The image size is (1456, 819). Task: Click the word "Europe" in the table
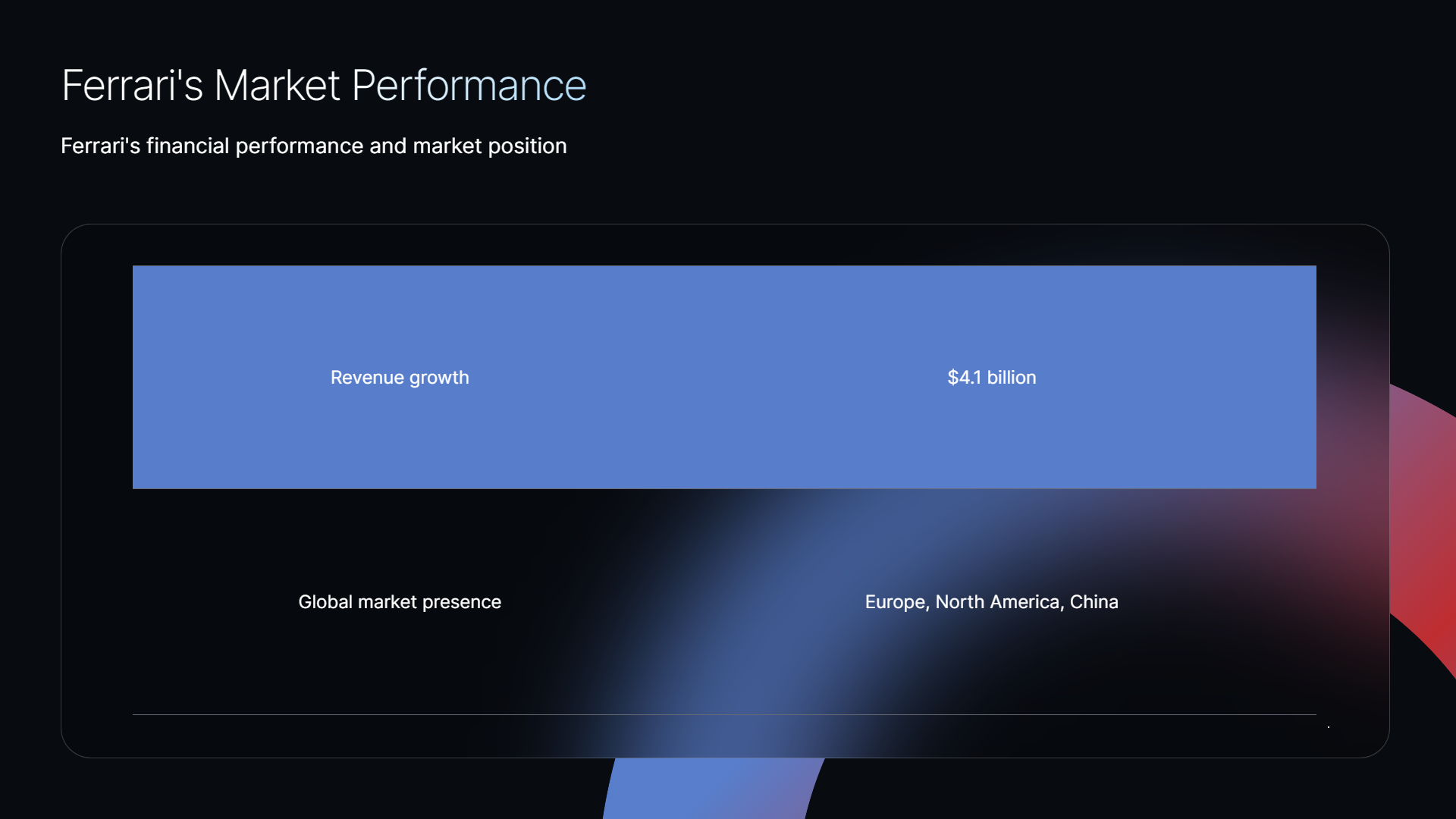click(895, 602)
